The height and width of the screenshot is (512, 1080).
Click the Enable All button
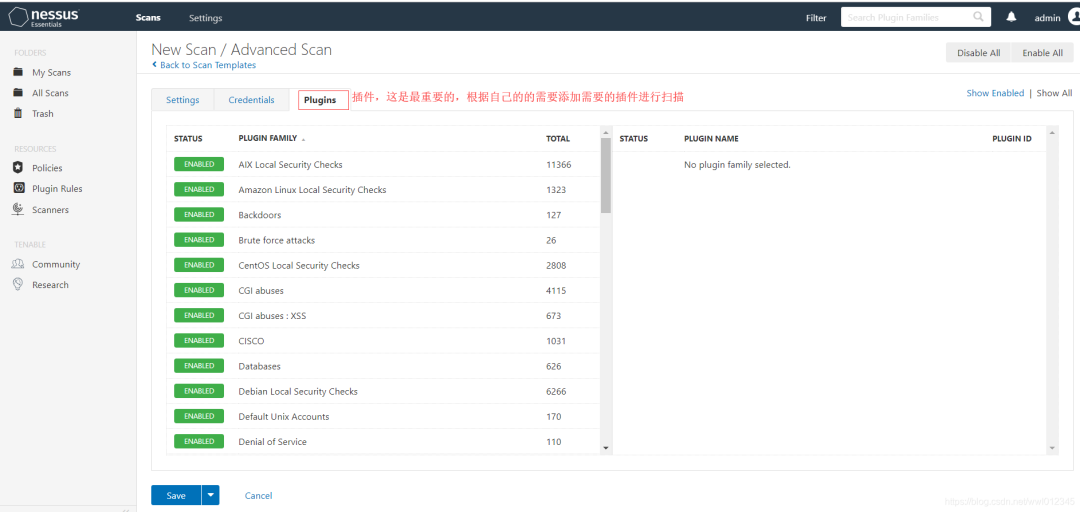[1042, 52]
